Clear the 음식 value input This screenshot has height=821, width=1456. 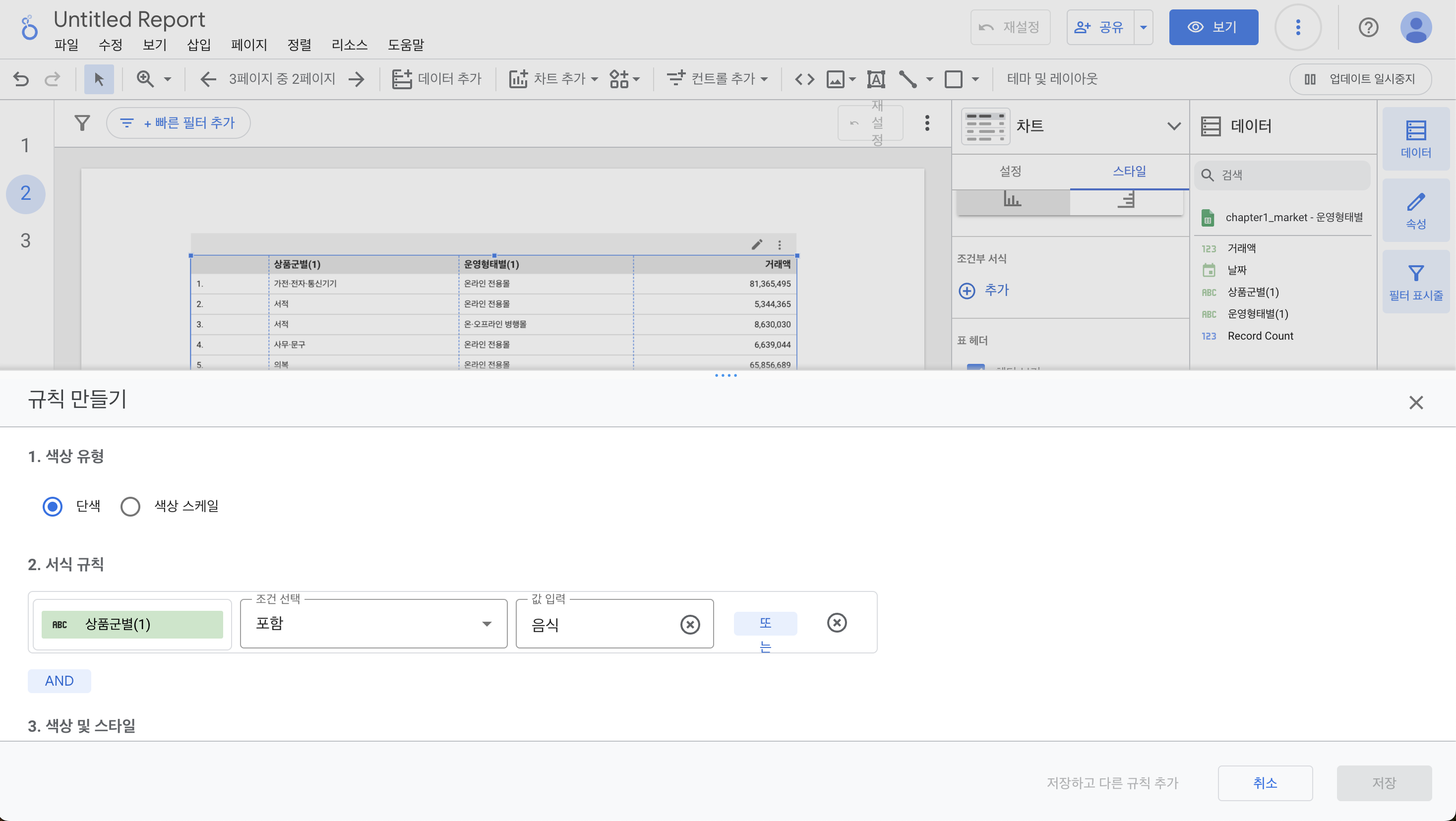[689, 624]
